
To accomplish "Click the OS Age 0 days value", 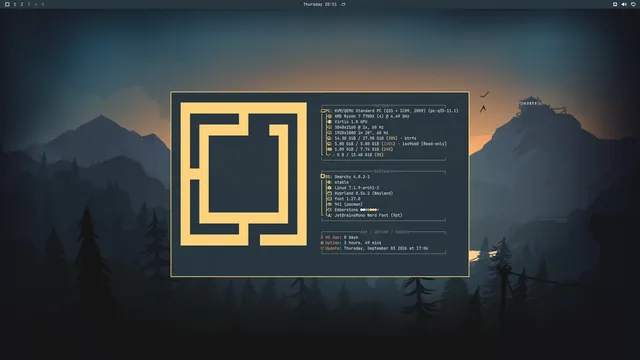I will point(351,237).
